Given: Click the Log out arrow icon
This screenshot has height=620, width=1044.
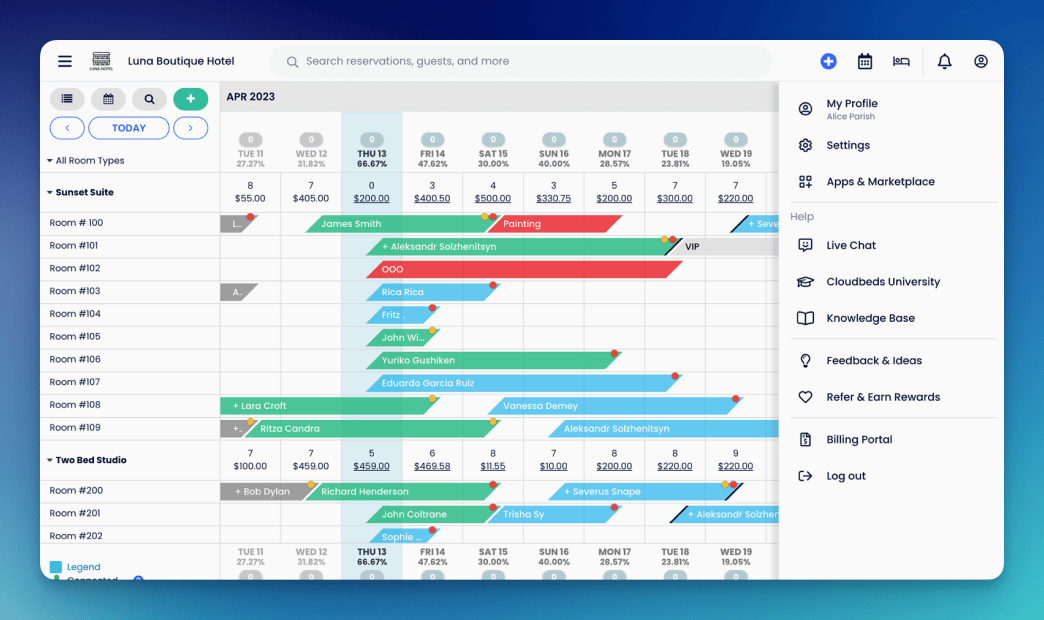Looking at the screenshot, I should [805, 476].
